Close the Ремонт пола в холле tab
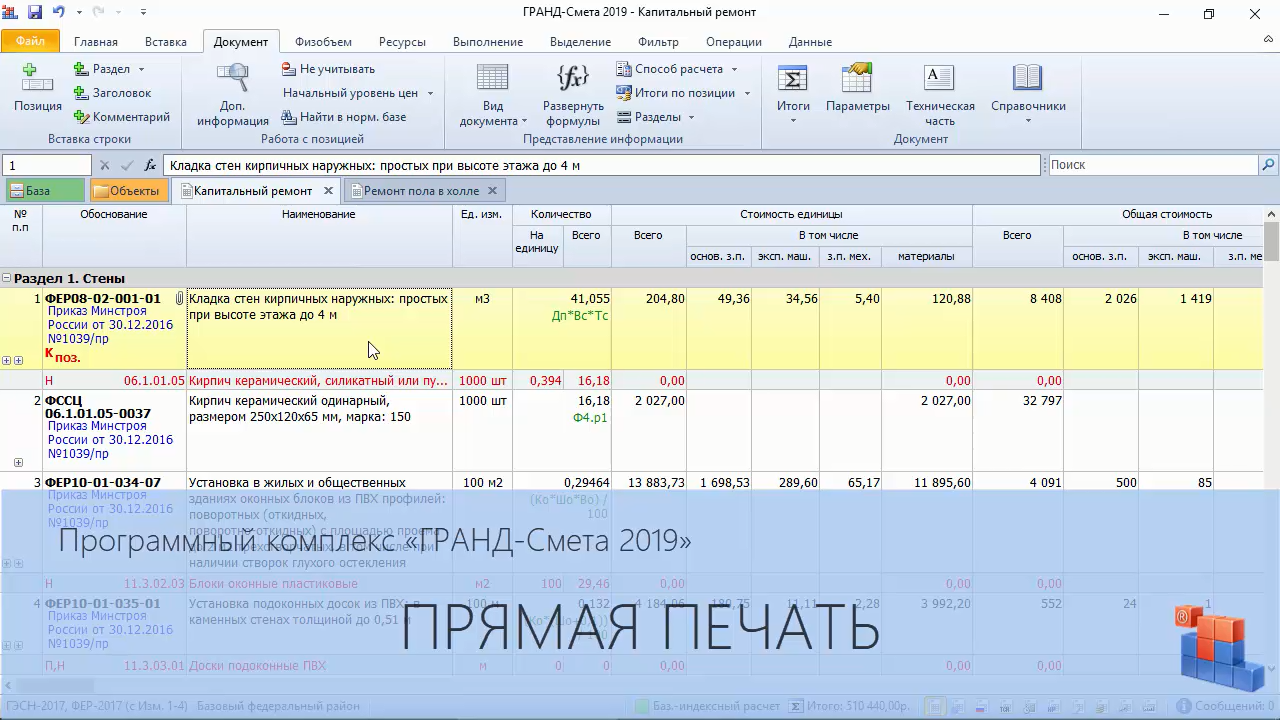 click(x=493, y=190)
